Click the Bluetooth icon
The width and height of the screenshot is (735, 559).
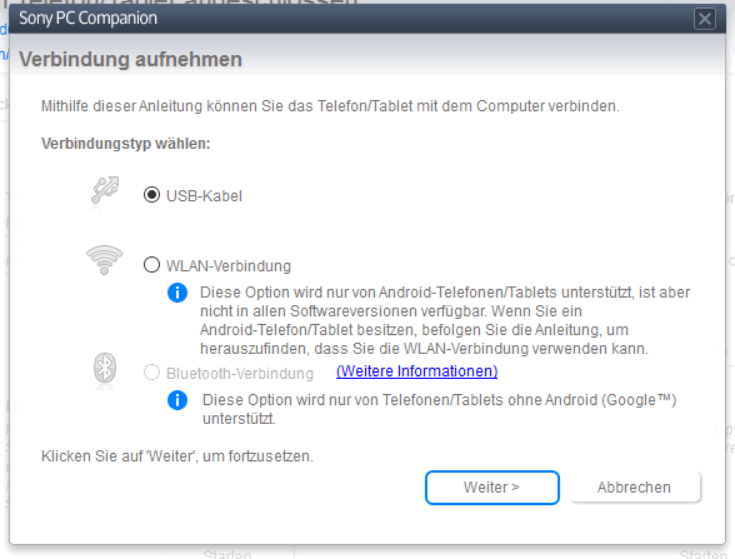pyautogui.click(x=105, y=368)
